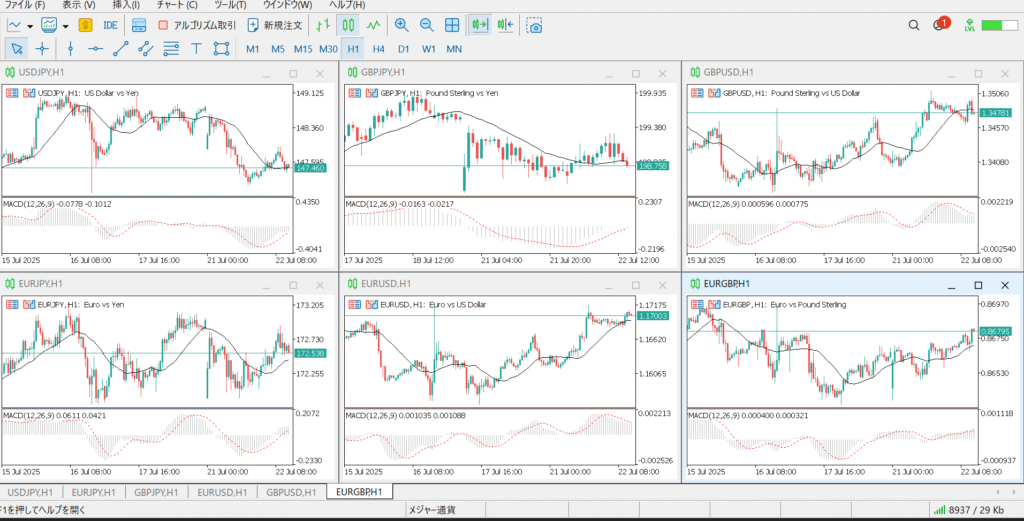Switch timeframe to M5
The height and width of the screenshot is (521, 1024).
(x=278, y=49)
